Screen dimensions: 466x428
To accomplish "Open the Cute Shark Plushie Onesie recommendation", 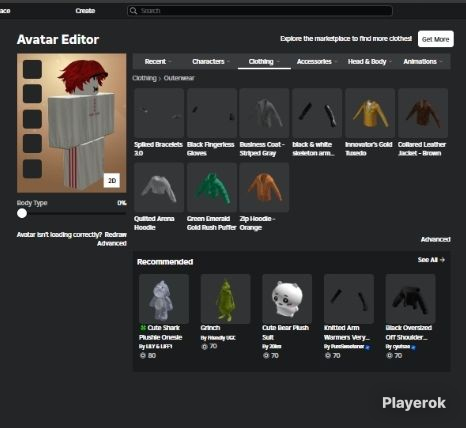I will tap(164, 299).
